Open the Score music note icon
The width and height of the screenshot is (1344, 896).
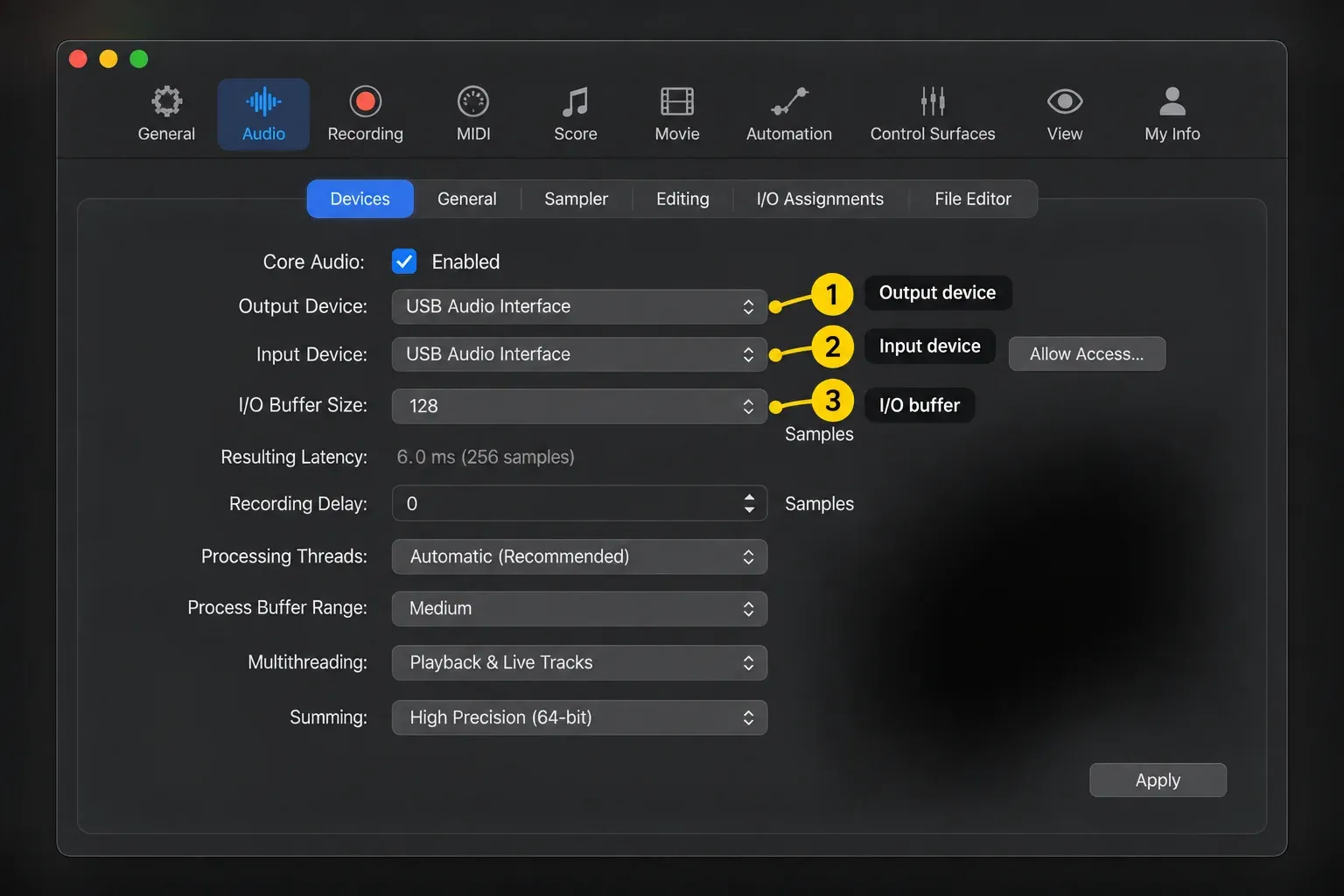575,101
